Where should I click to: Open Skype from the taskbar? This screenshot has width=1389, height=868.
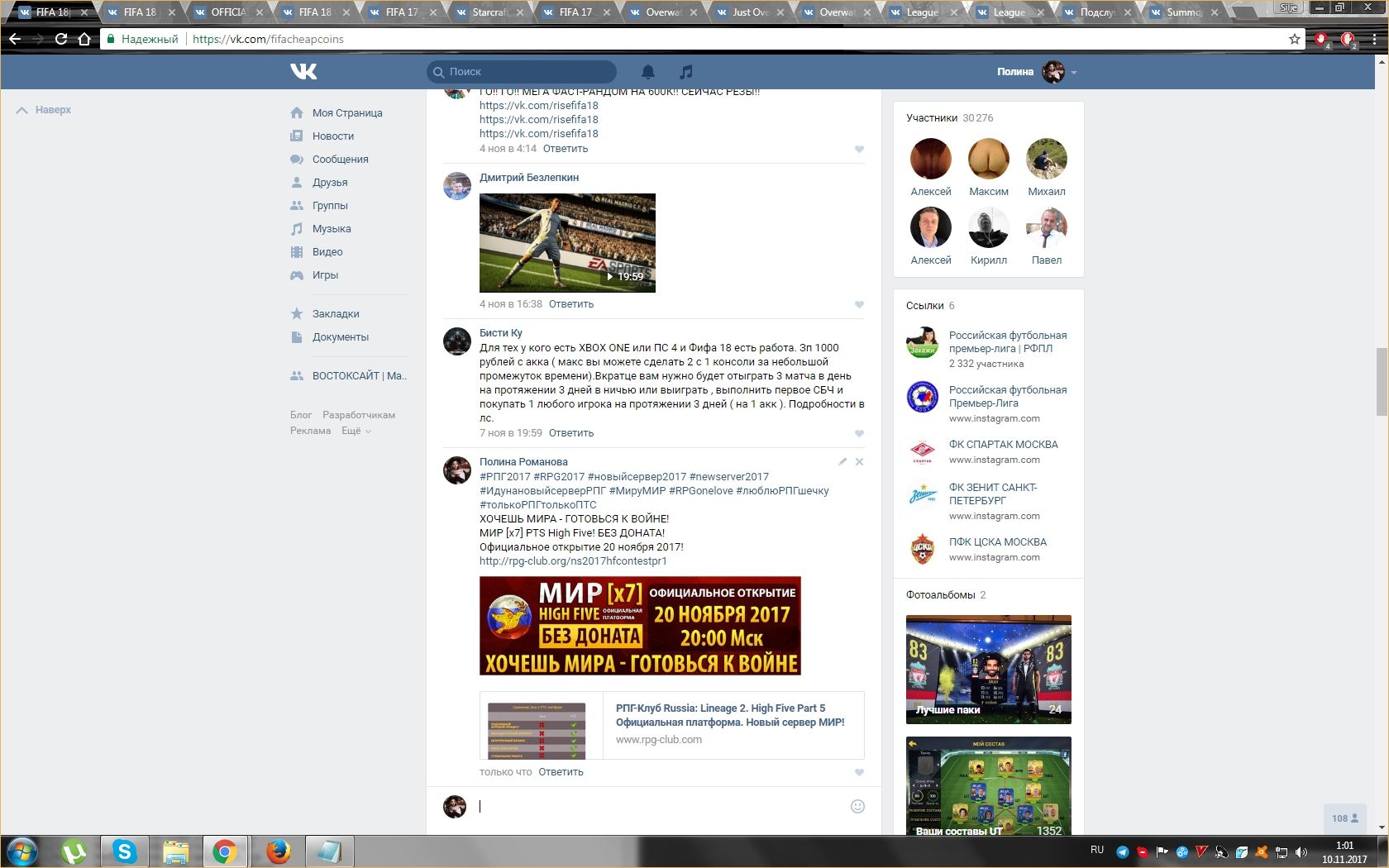click(125, 851)
